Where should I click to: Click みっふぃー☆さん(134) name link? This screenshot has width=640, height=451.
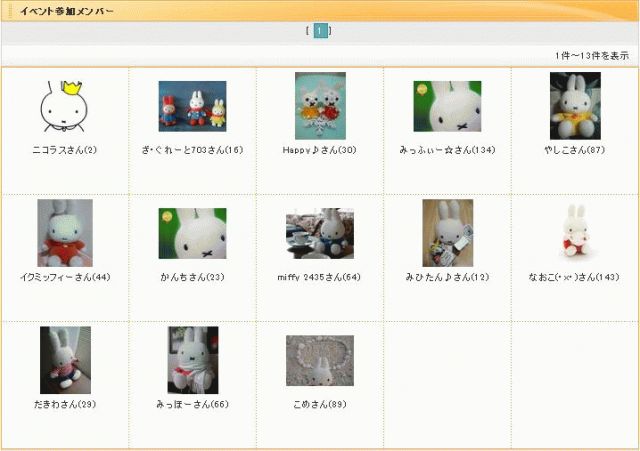(x=447, y=150)
